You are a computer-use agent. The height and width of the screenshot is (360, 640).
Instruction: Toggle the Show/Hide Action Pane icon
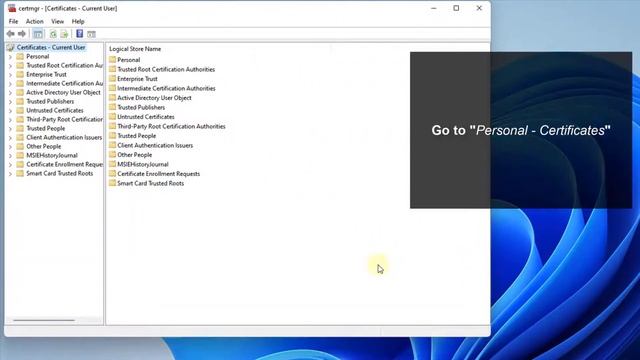click(91, 34)
